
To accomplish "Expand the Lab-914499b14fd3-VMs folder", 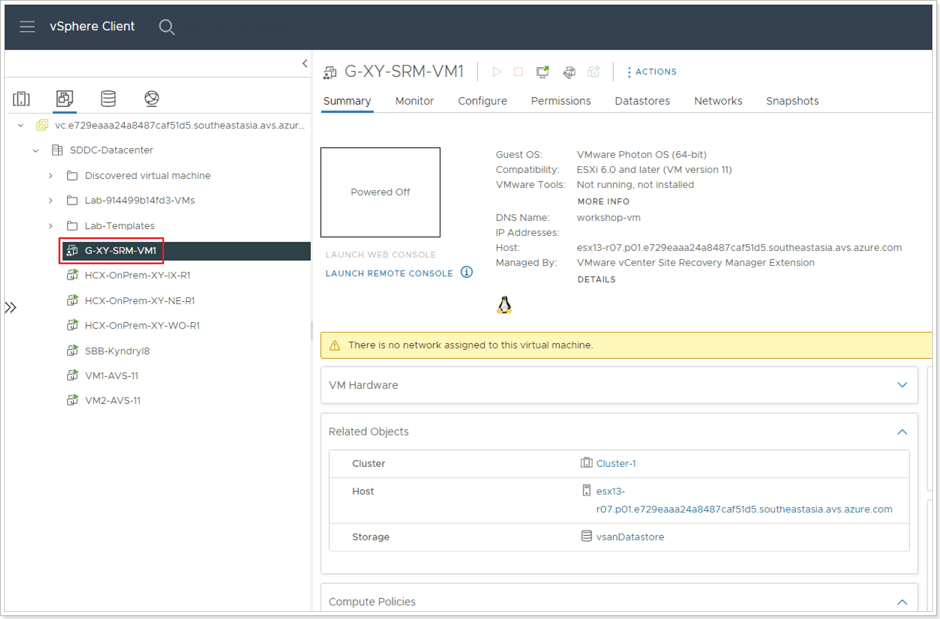I will point(50,200).
